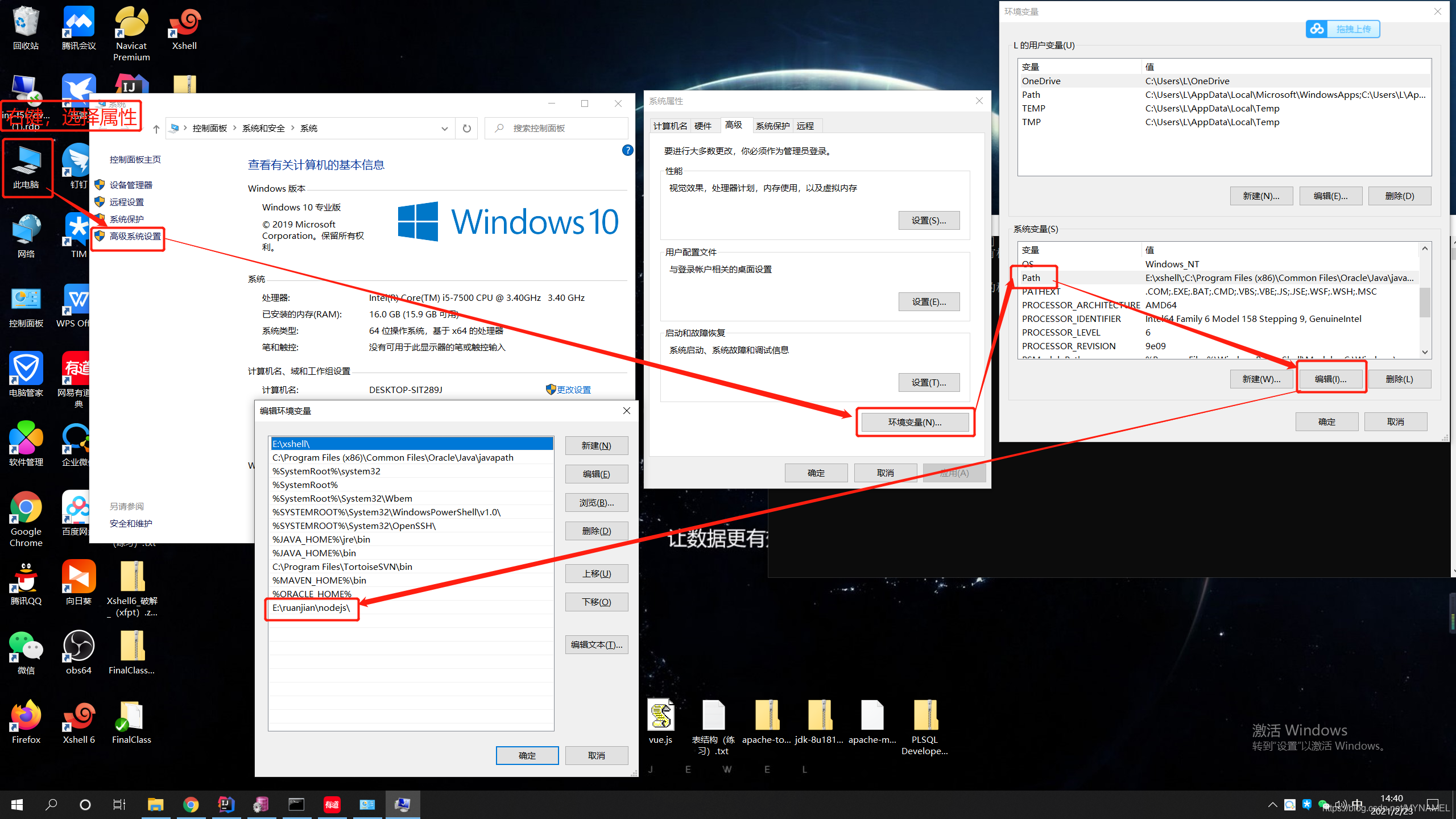The width and height of the screenshot is (1456, 819).
Task: Click 上移(U) button in the path editor
Action: [596, 573]
